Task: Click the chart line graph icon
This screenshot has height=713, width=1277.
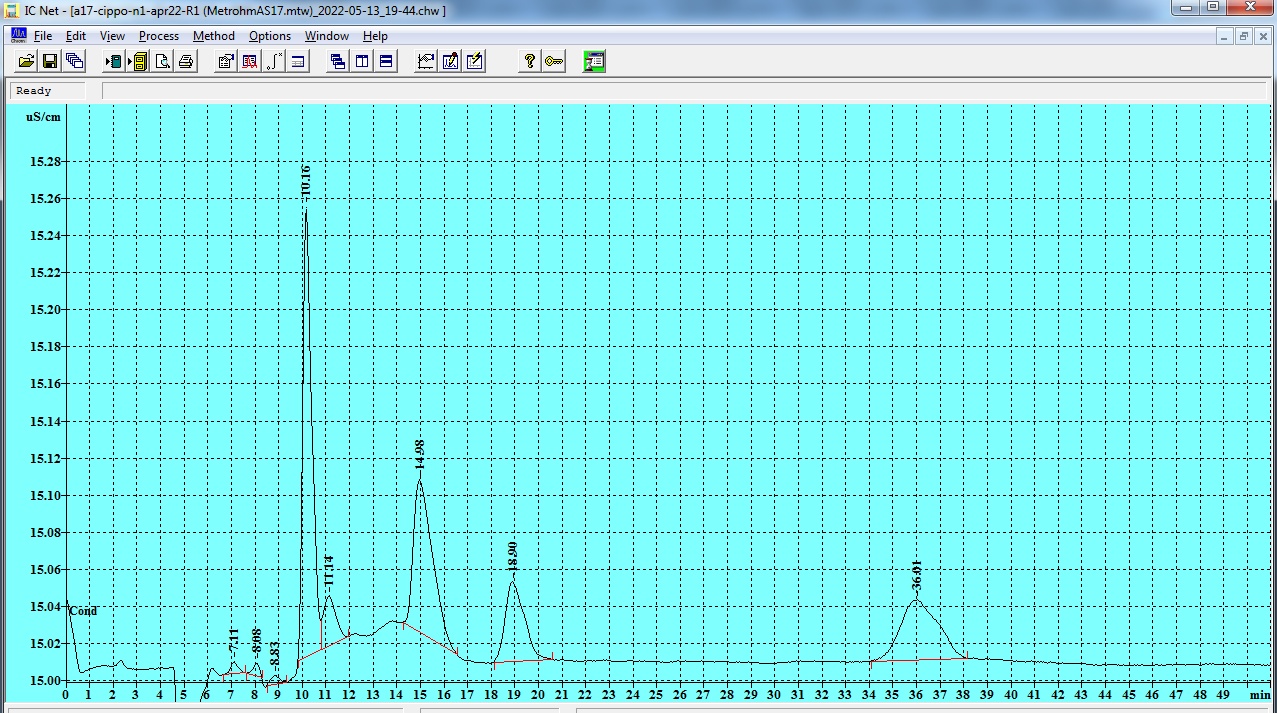Action: click(x=426, y=61)
